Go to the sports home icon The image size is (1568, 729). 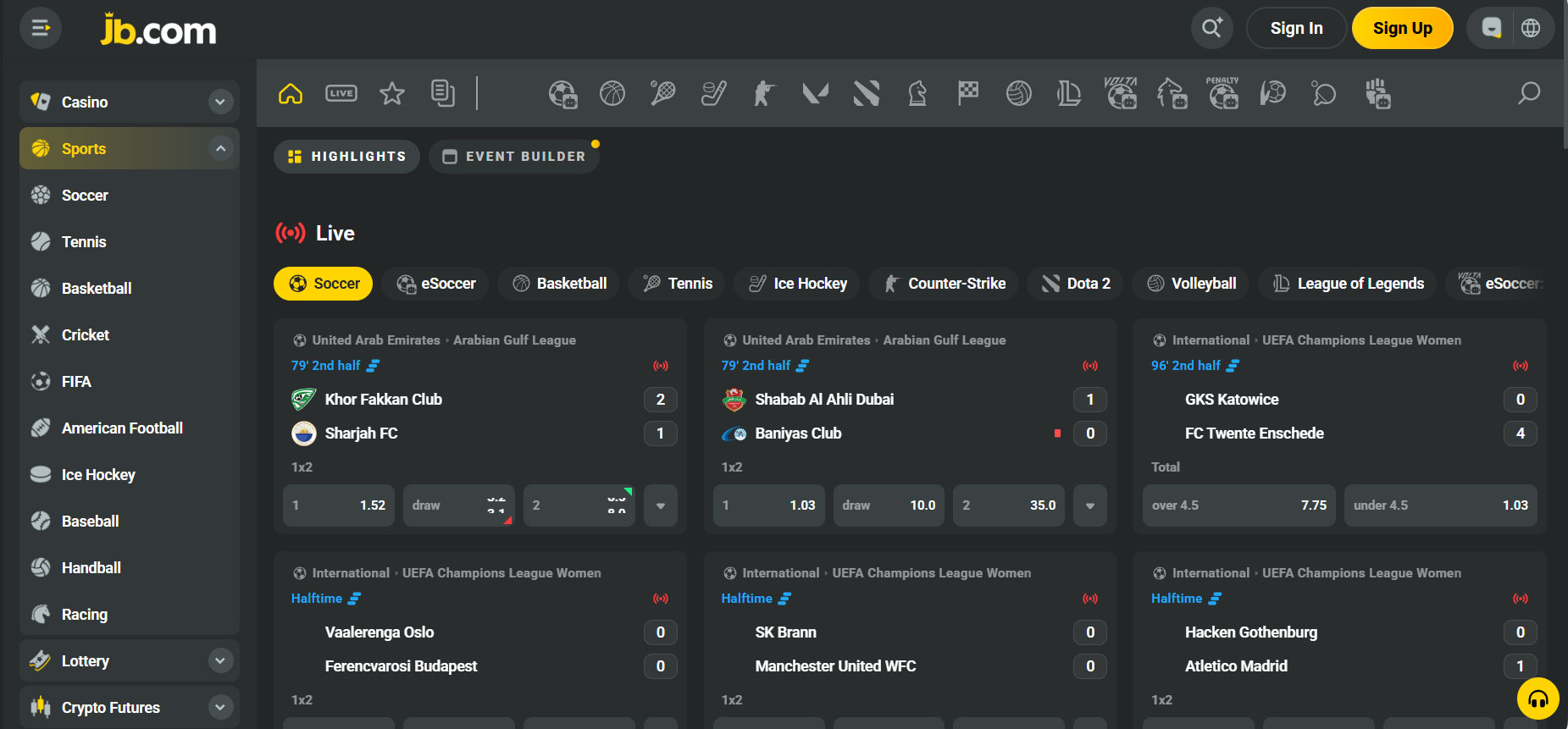[291, 93]
